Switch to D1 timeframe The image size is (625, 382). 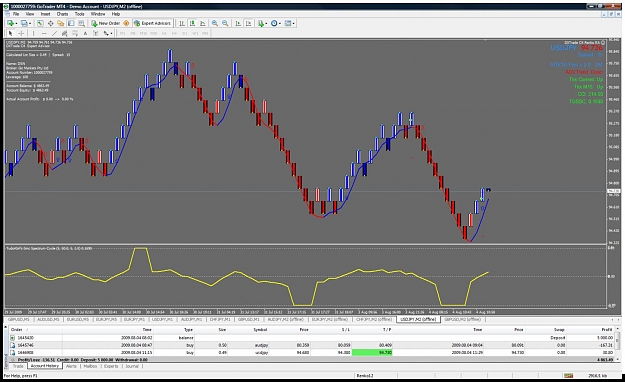(x=185, y=33)
